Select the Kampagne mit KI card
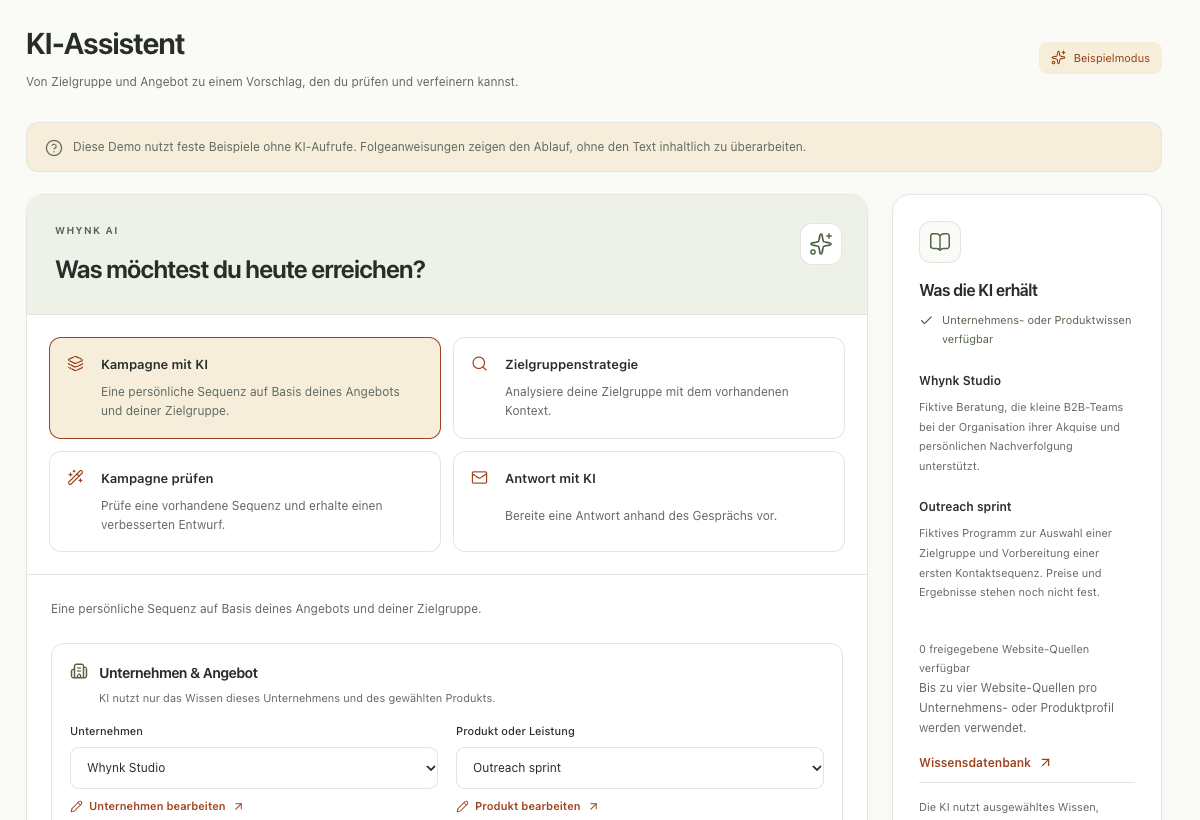This screenshot has height=820, width=1200. [x=245, y=388]
